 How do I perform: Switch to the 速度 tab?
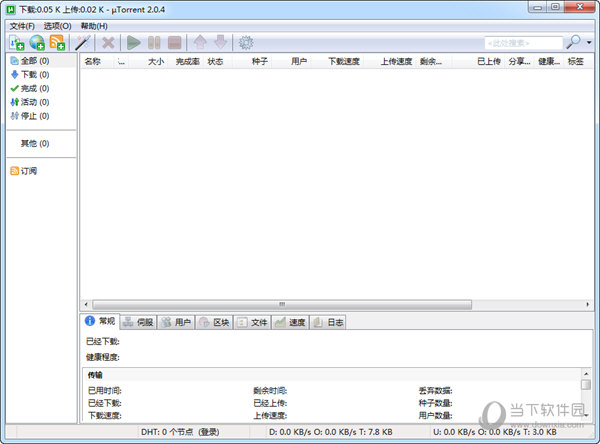[x=290, y=322]
